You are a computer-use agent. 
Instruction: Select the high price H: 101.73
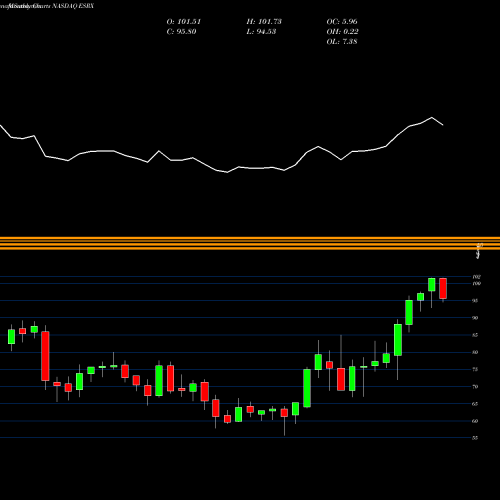pos(264,22)
